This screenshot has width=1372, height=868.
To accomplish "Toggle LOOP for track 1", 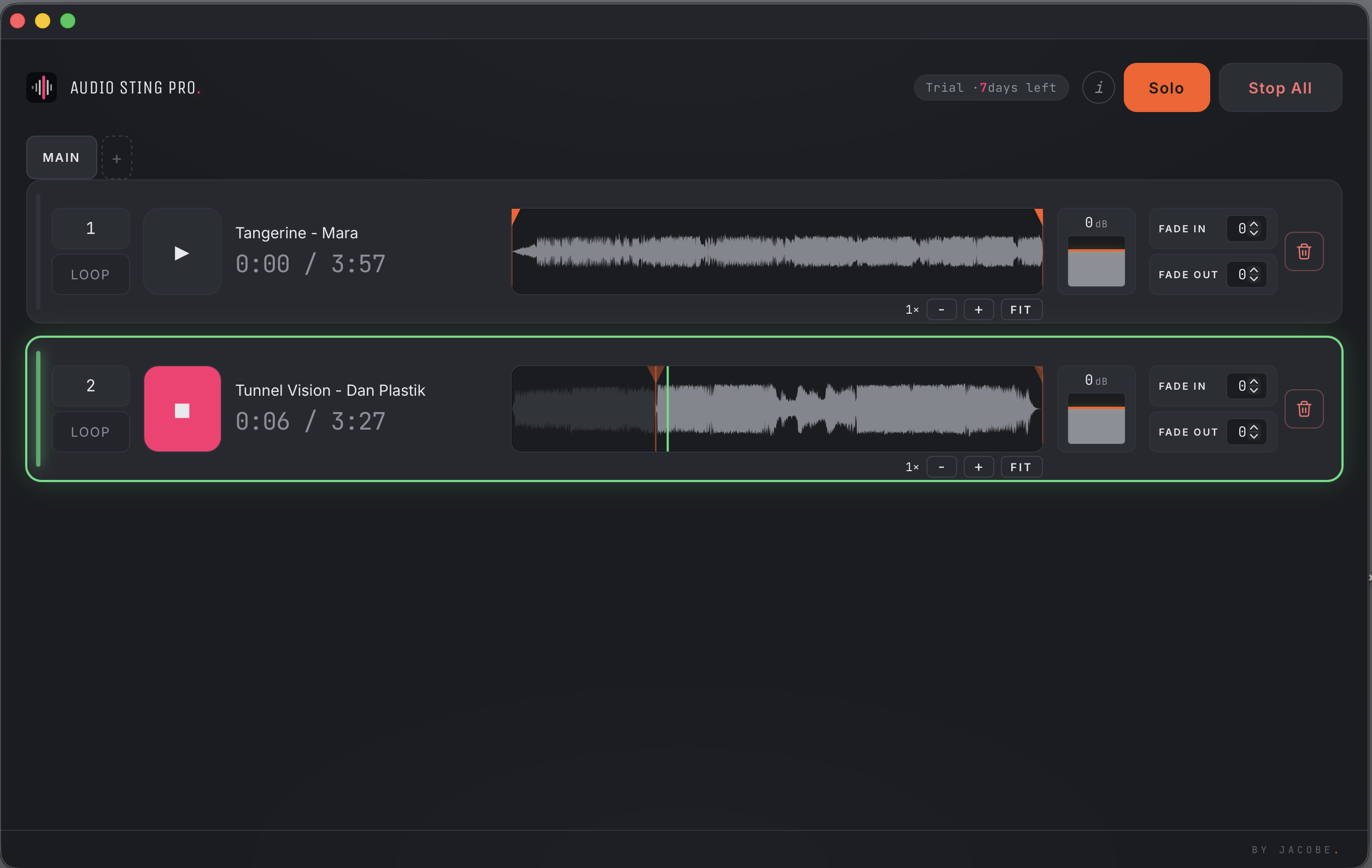I will [91, 275].
